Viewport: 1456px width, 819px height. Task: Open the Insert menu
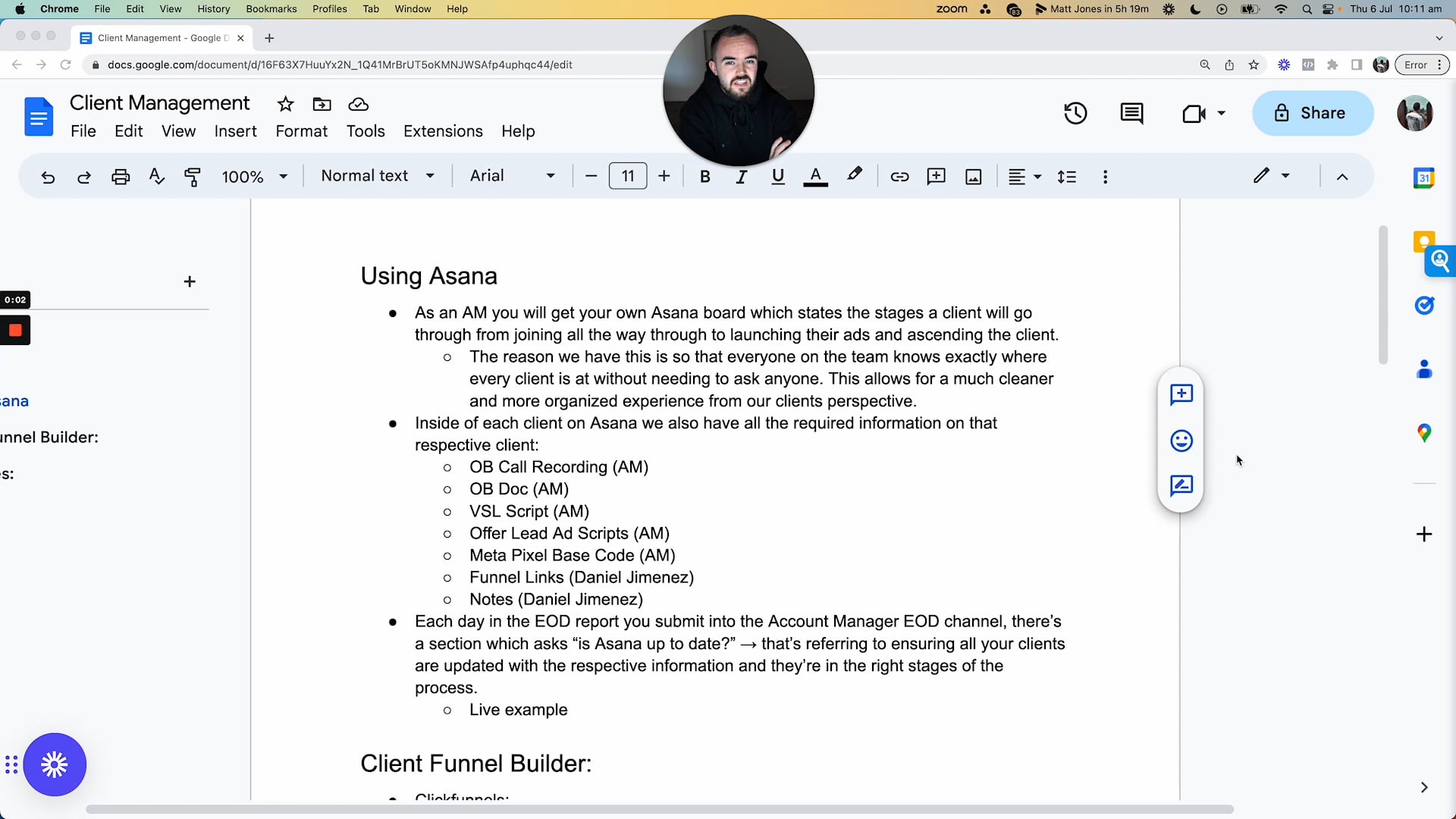235,131
